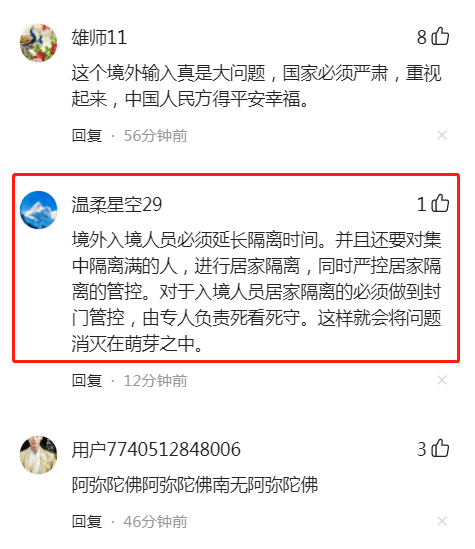
Task: Open username 用户7740512848006
Action: (x=156, y=450)
